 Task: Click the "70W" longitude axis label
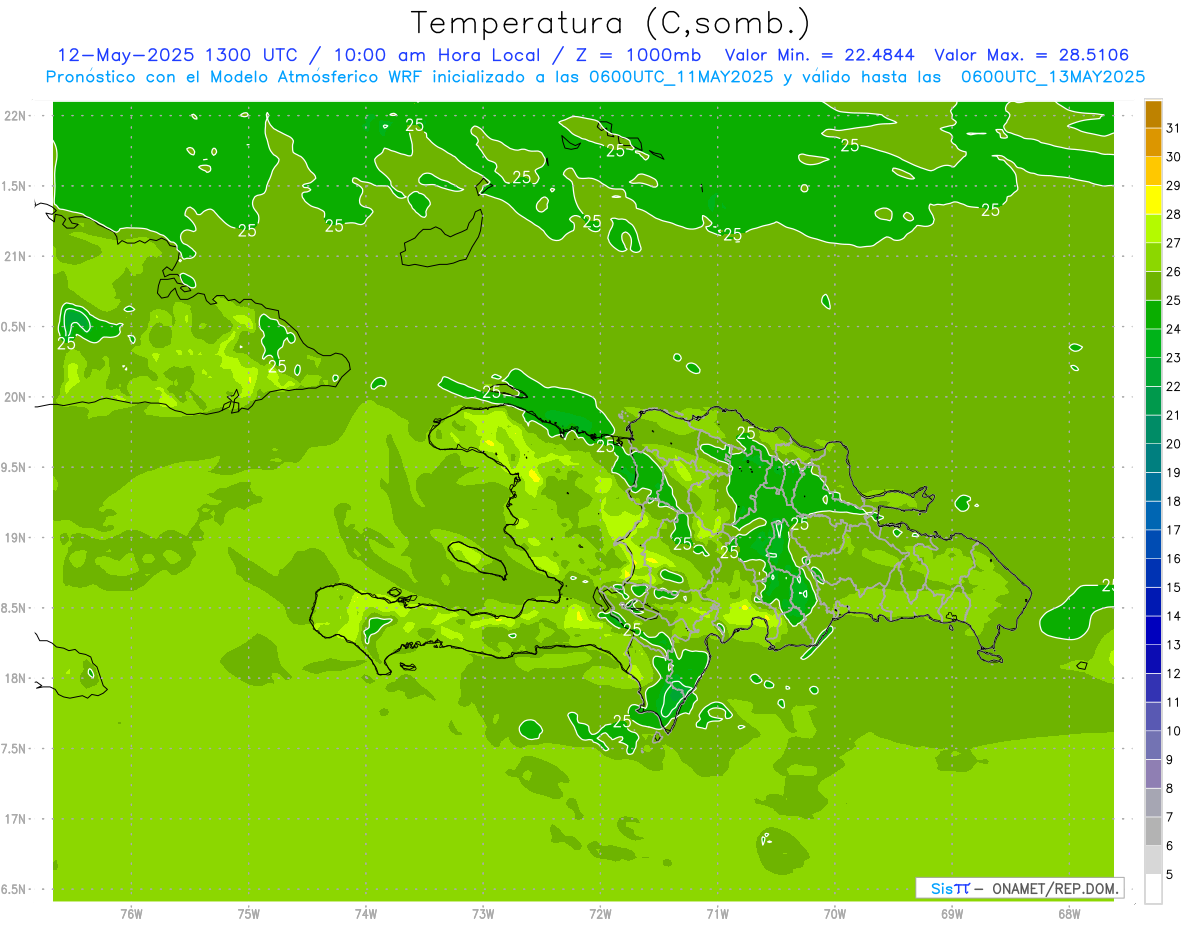pyautogui.click(x=835, y=913)
